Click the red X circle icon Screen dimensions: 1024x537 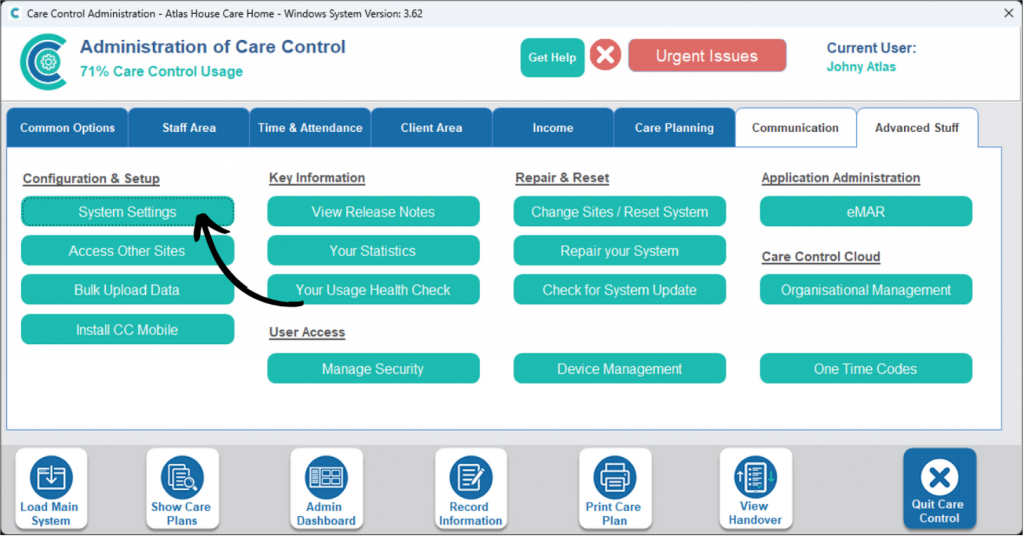(605, 55)
